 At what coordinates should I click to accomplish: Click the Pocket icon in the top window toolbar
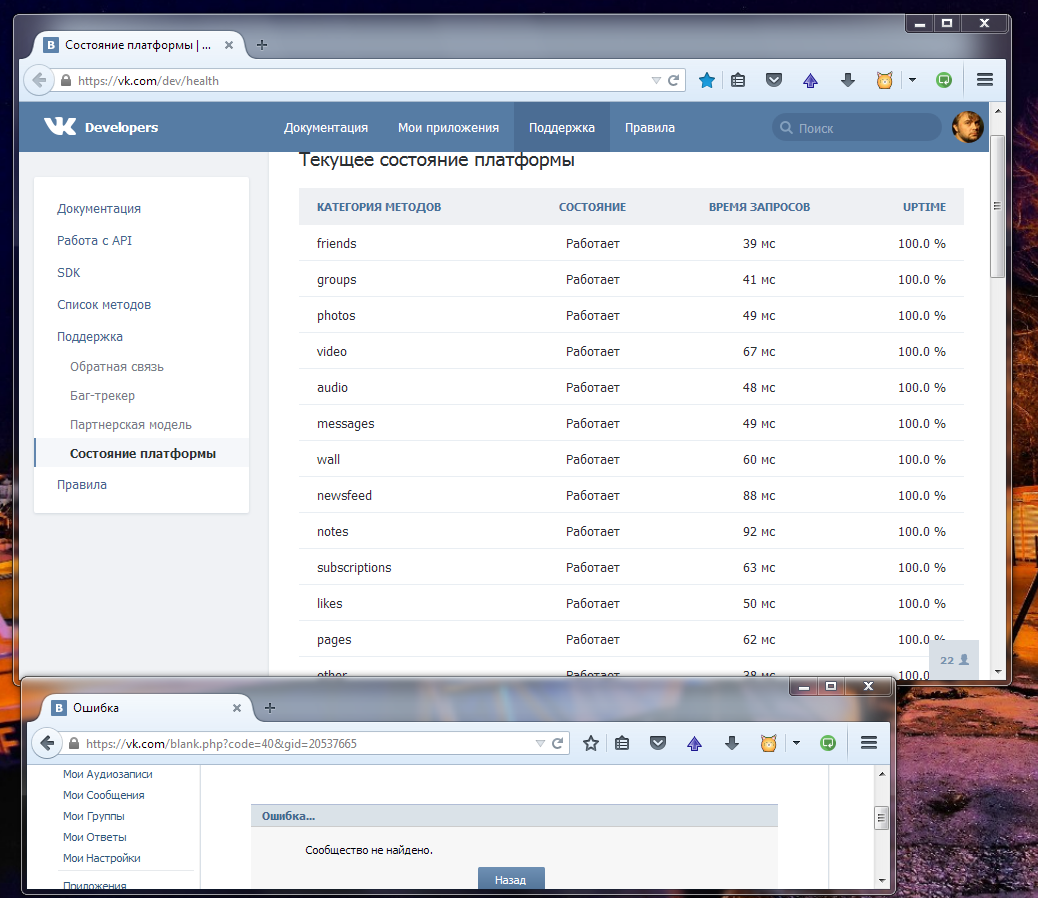(774, 80)
